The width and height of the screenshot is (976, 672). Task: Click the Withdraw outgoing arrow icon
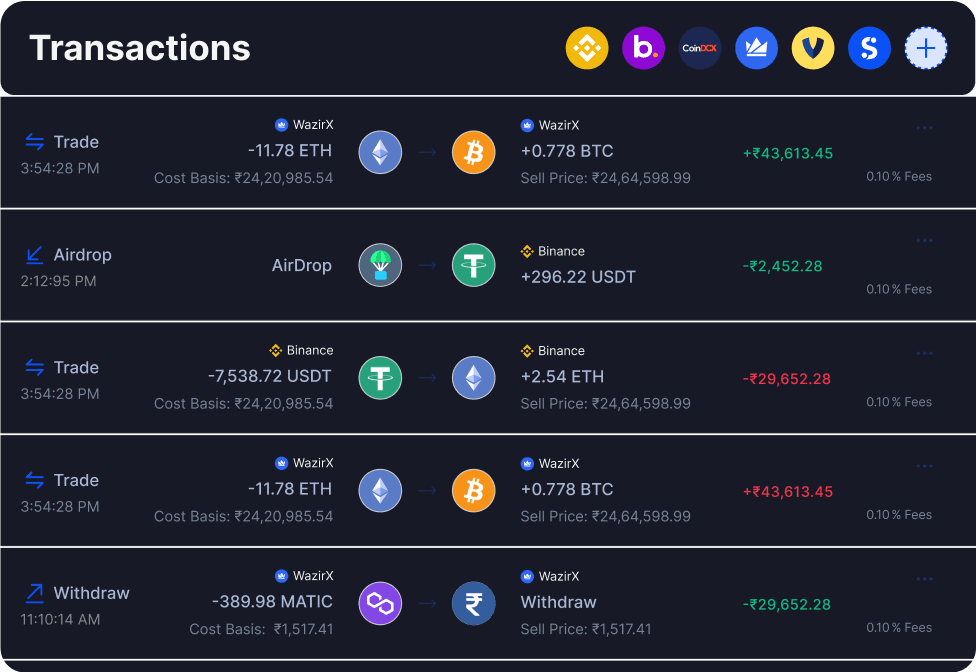35,591
